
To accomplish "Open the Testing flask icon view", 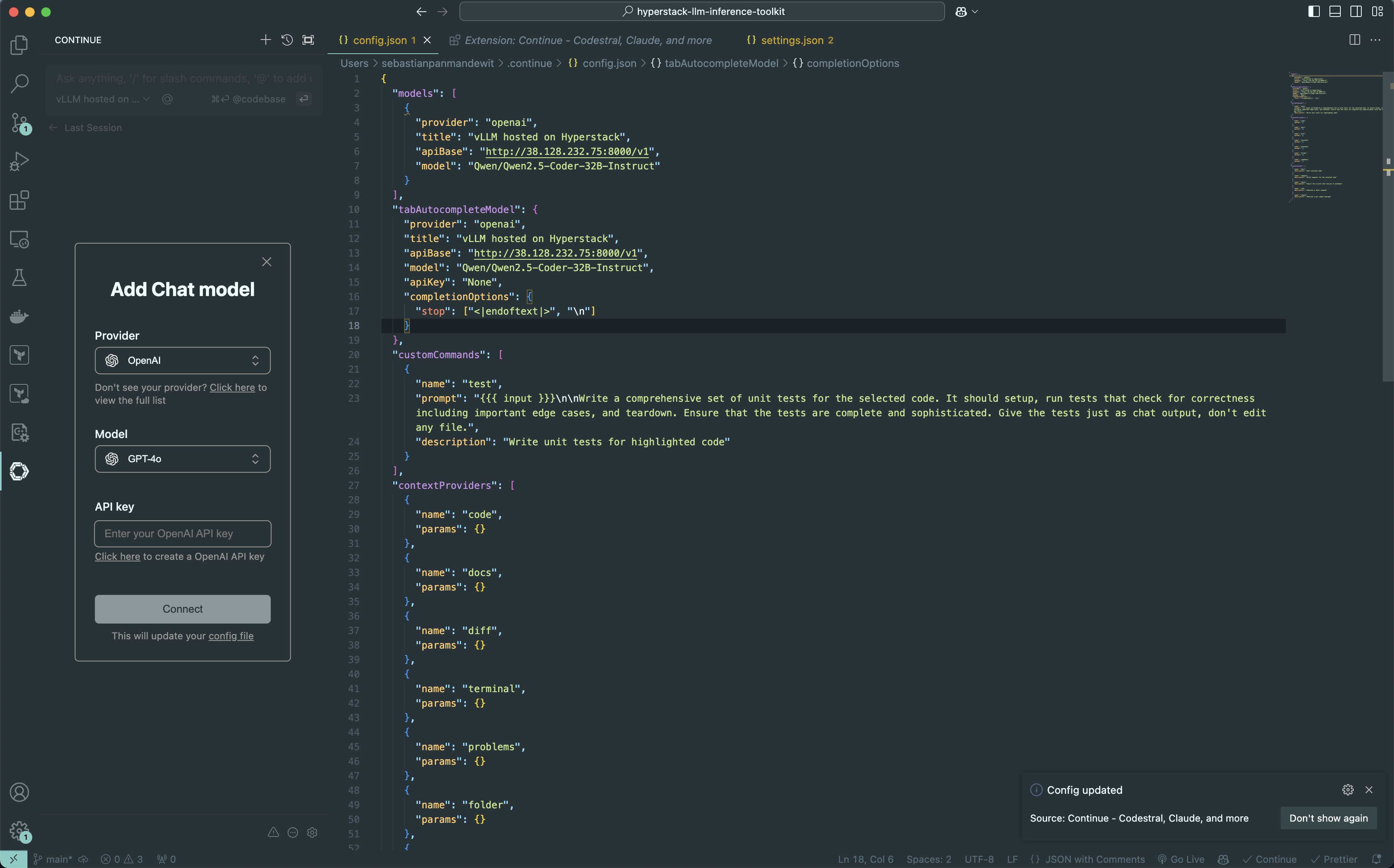I will (19, 278).
